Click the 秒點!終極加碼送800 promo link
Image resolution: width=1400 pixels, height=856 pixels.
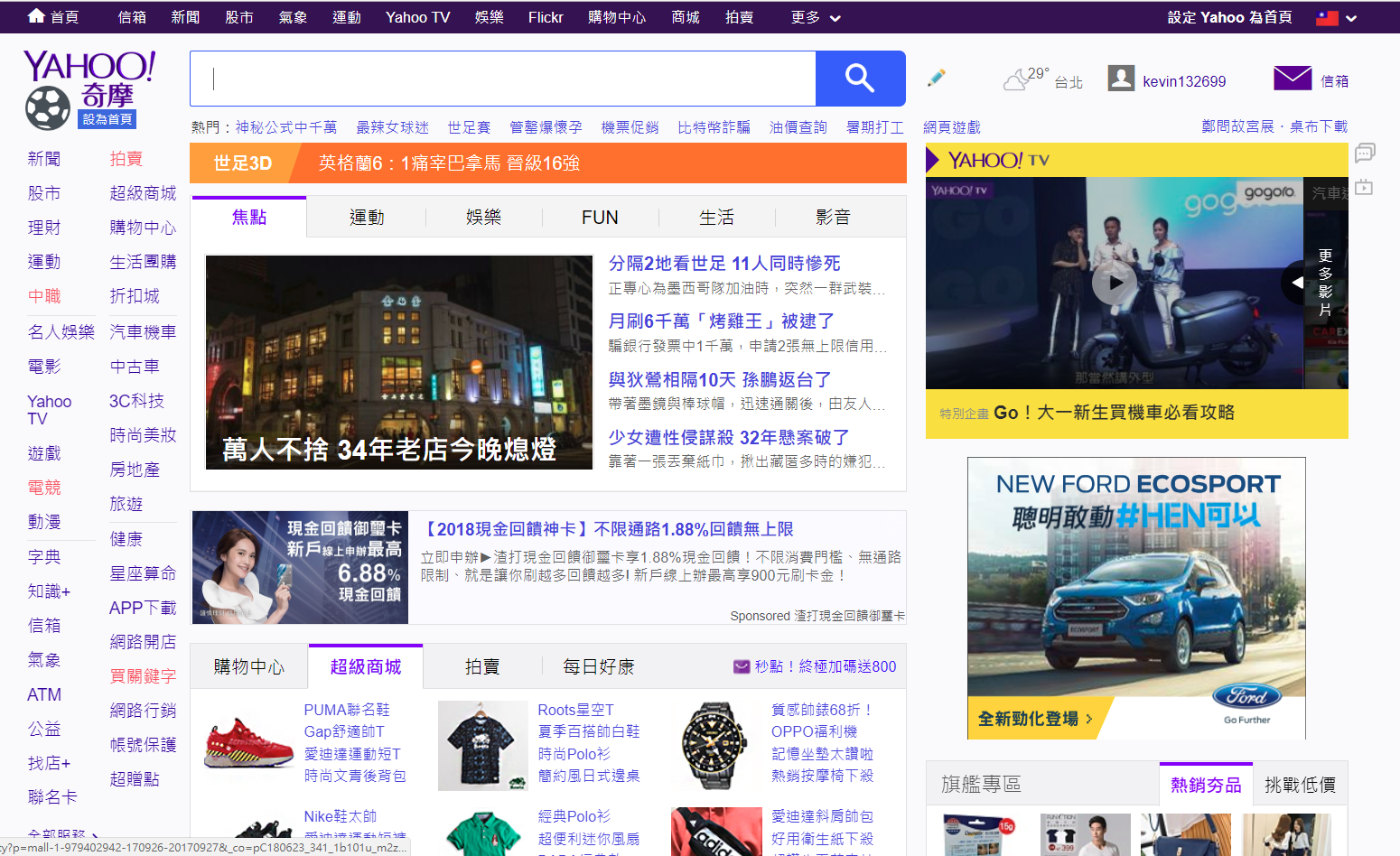pyautogui.click(x=826, y=666)
